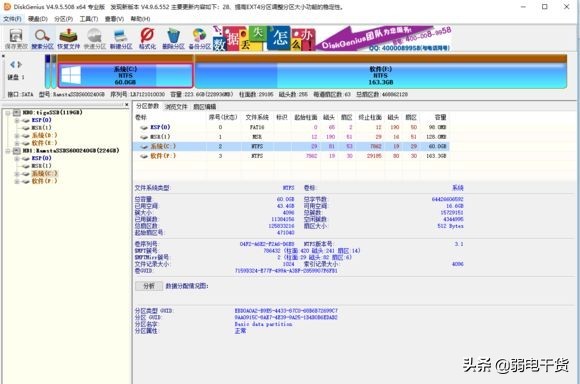Collapse the HD0:tigoSSD disk node
Viewport: 580px width, 384px height.
(x=7, y=112)
